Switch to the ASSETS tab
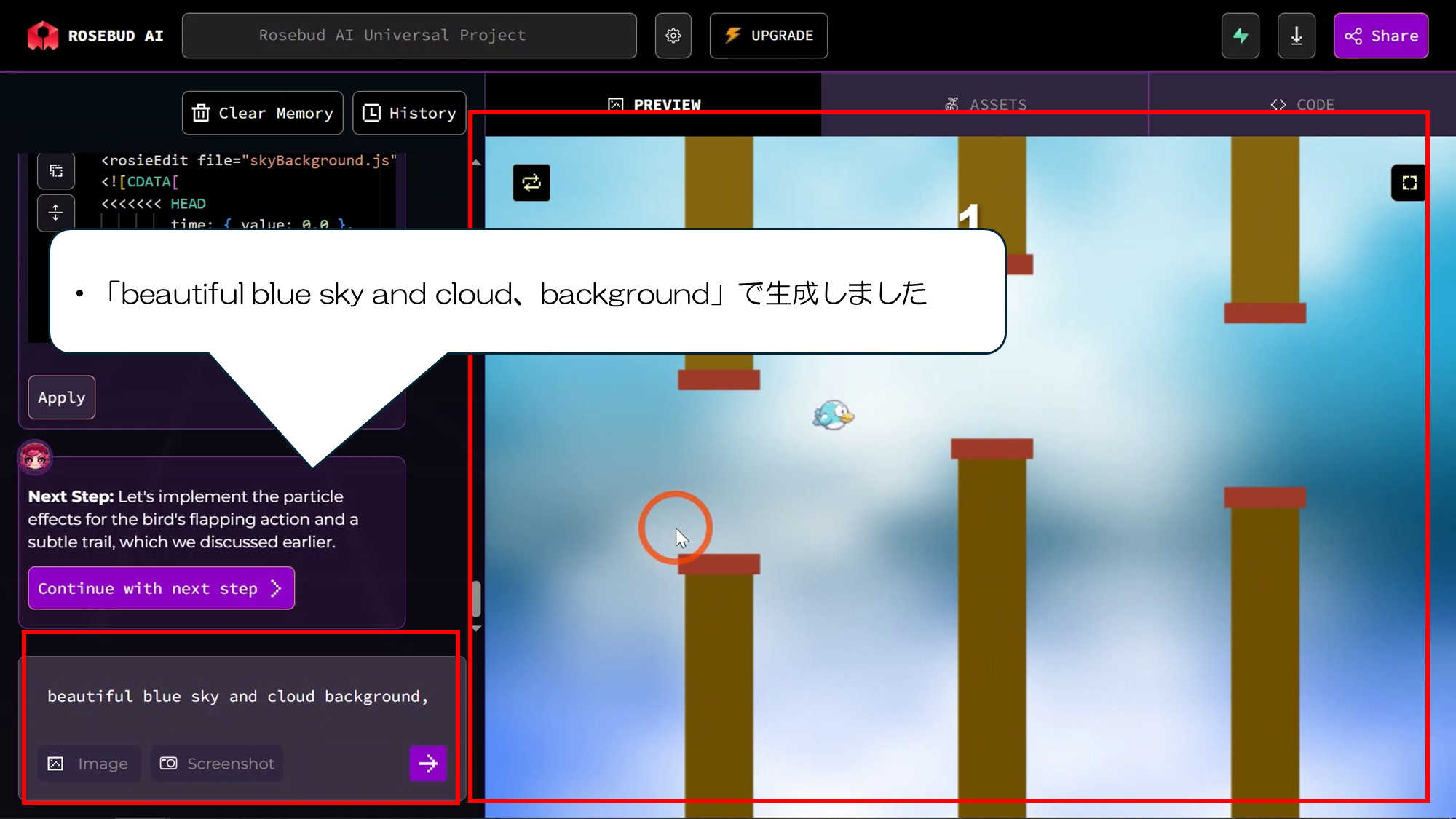The image size is (1456, 819). (985, 105)
